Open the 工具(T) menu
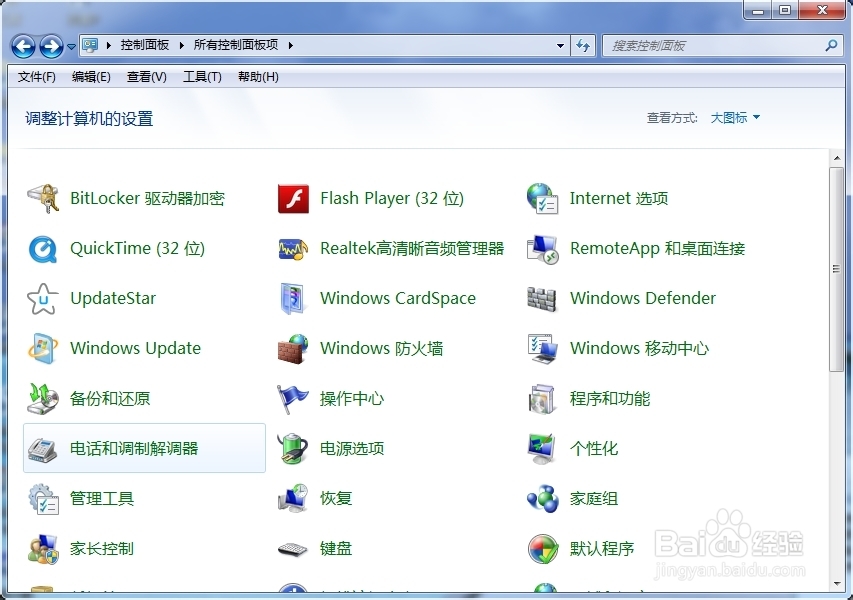 point(202,77)
